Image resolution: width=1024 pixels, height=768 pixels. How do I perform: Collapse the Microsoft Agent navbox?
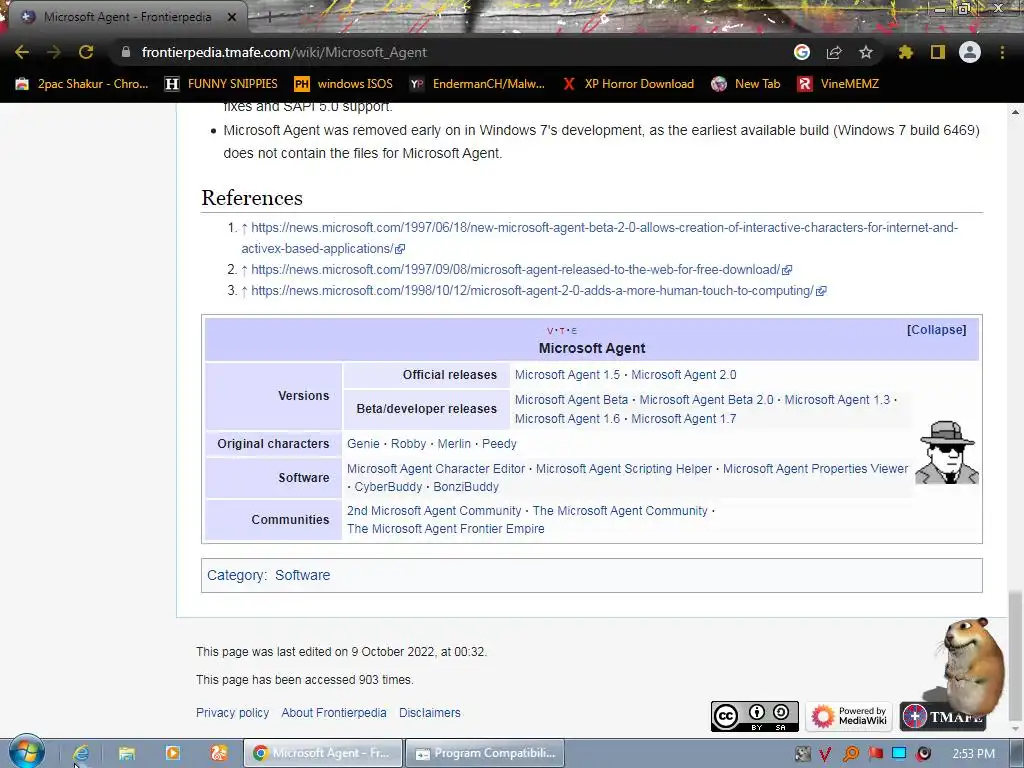[936, 330]
